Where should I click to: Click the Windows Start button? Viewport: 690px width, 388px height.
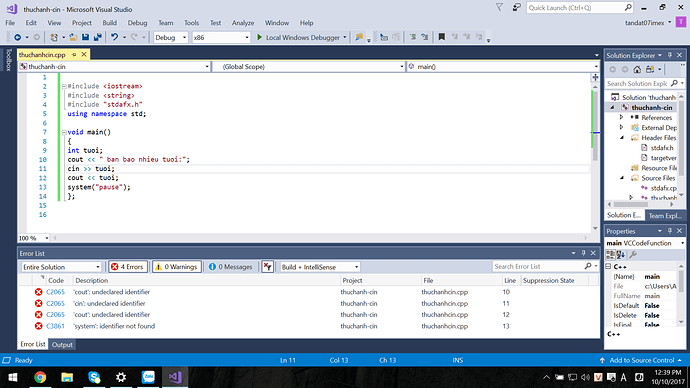point(13,377)
